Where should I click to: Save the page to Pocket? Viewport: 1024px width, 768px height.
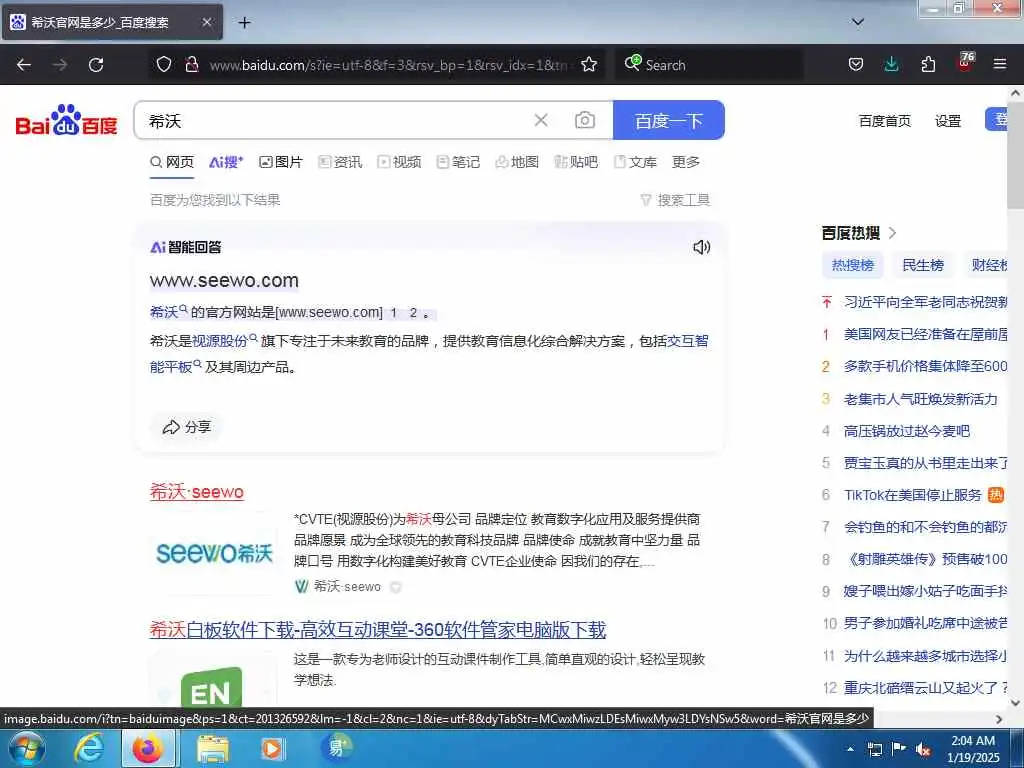tap(856, 64)
